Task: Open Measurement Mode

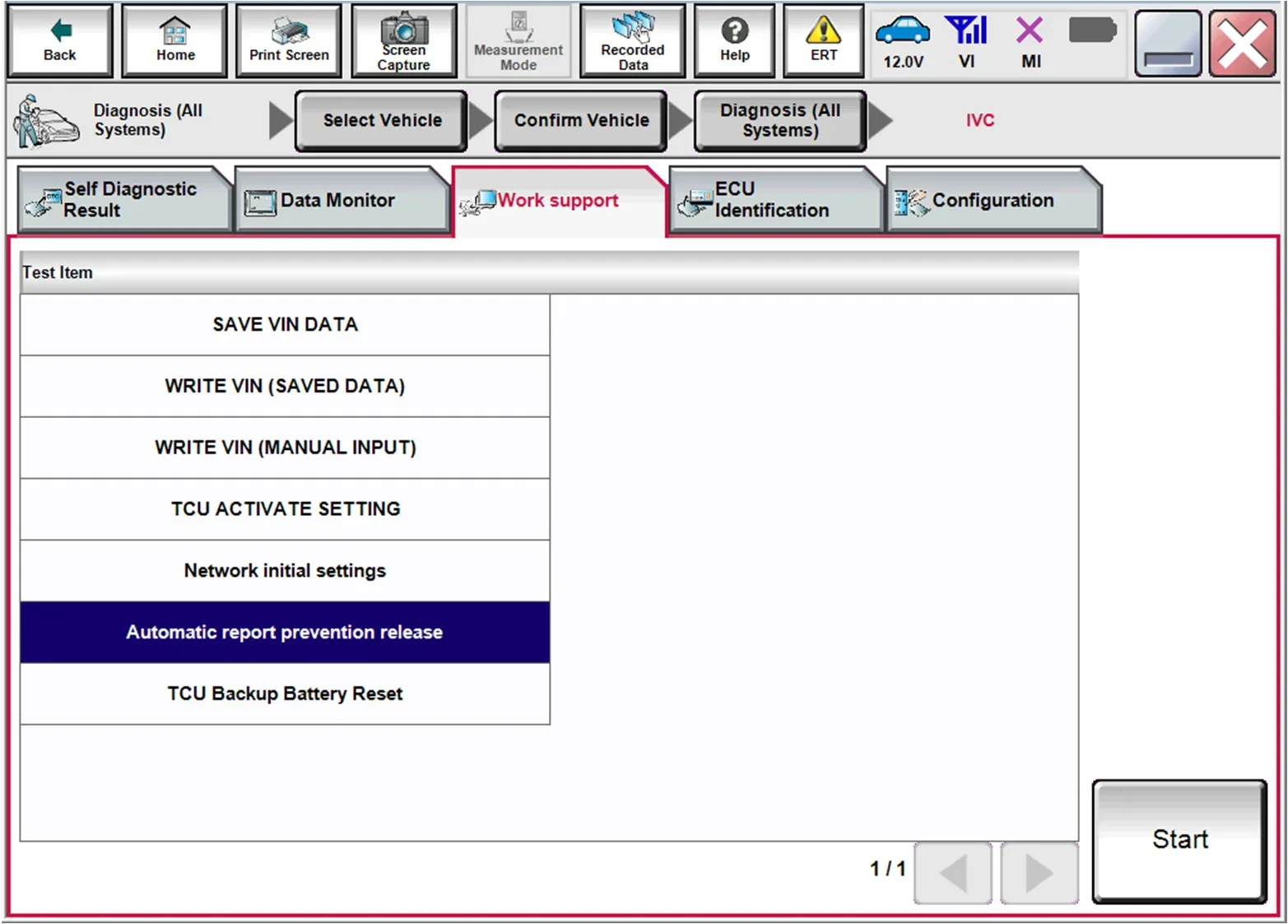Action: (x=518, y=41)
